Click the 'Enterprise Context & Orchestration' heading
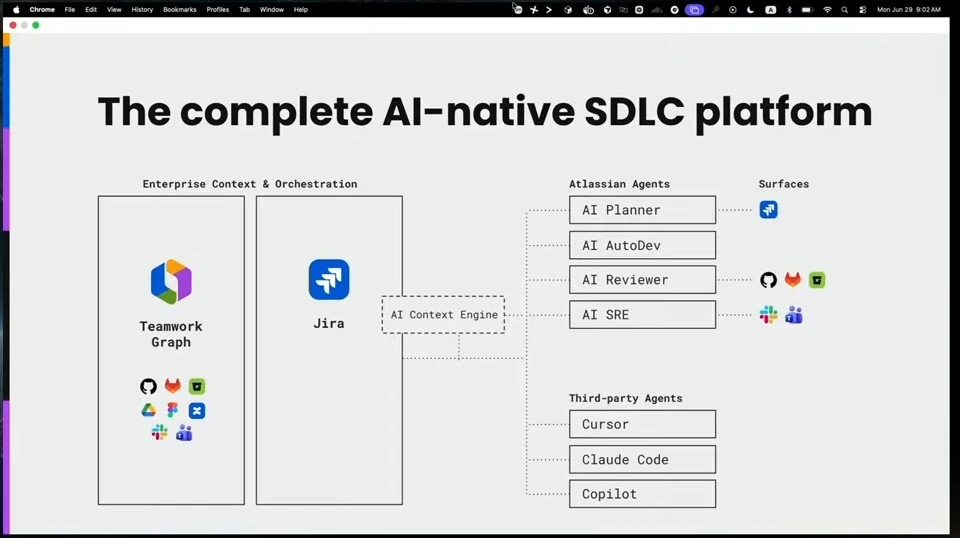 (250, 184)
